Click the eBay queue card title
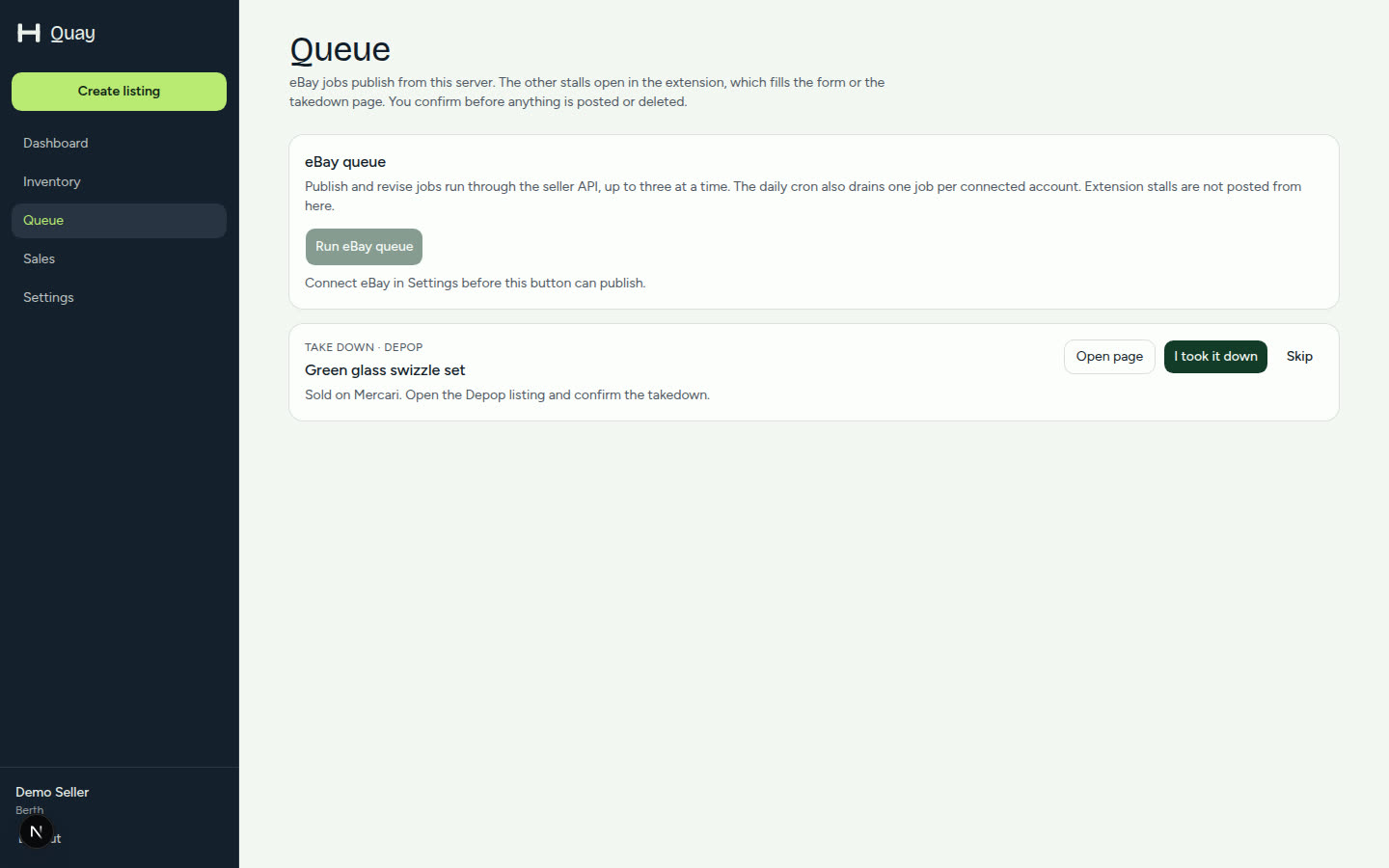 (x=345, y=162)
